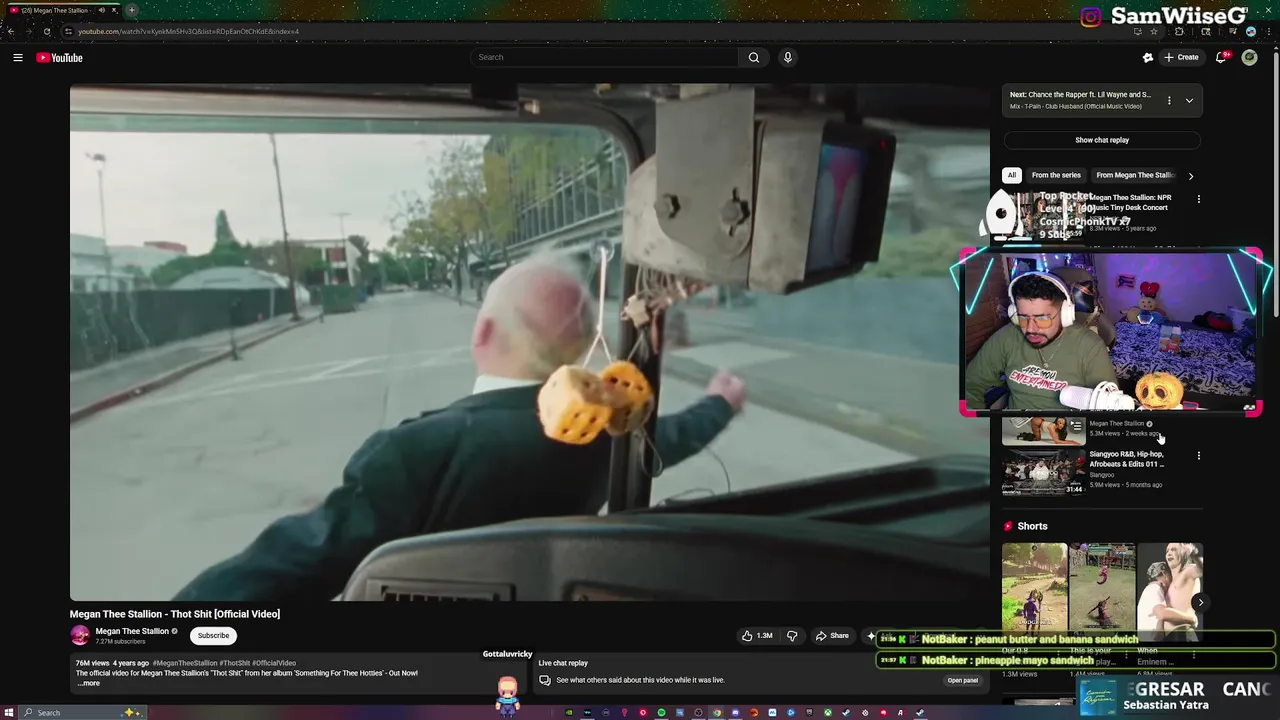Open a new browser tab
Screen dimensions: 1280x720
(x=131, y=10)
